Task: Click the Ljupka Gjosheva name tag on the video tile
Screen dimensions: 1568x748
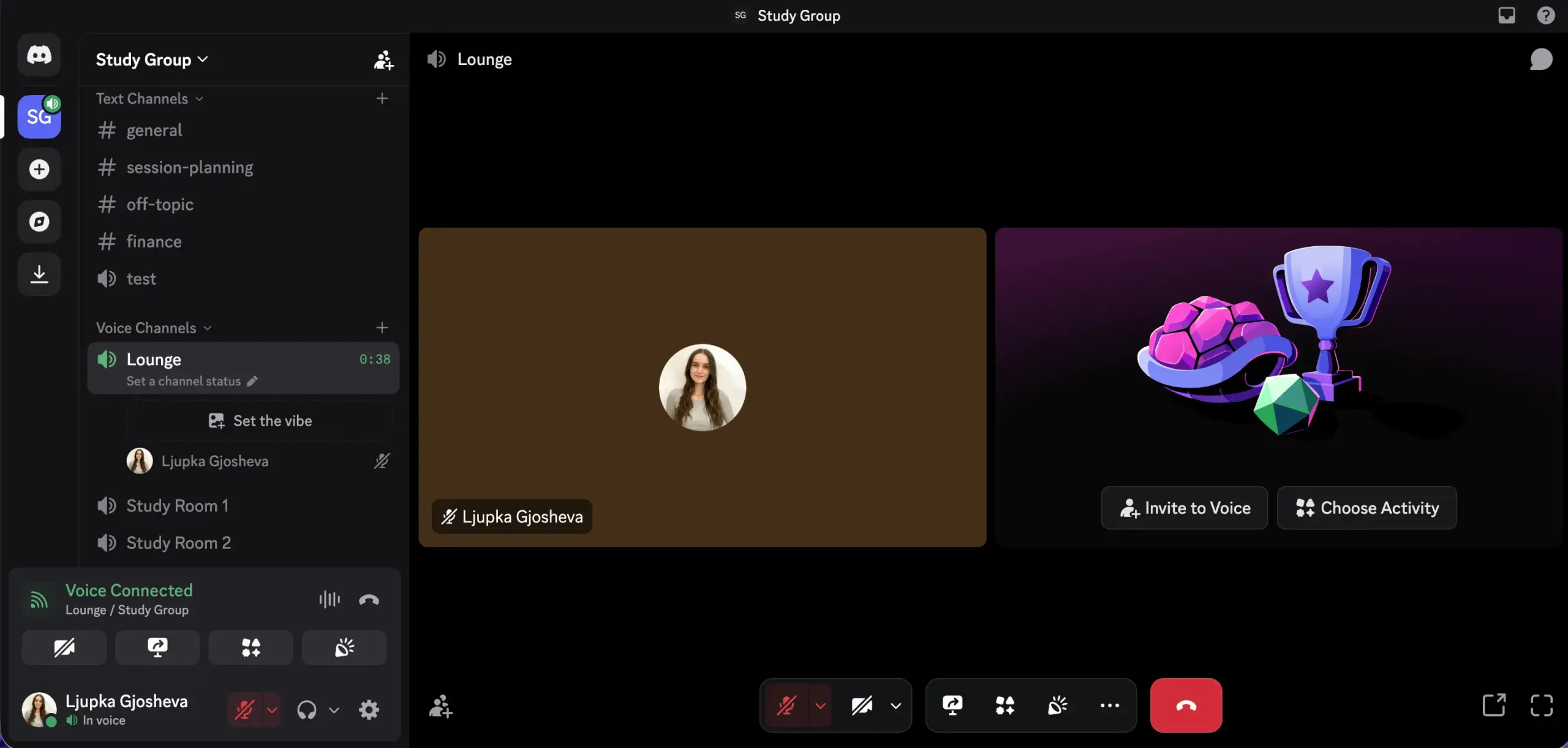Action: (x=512, y=516)
